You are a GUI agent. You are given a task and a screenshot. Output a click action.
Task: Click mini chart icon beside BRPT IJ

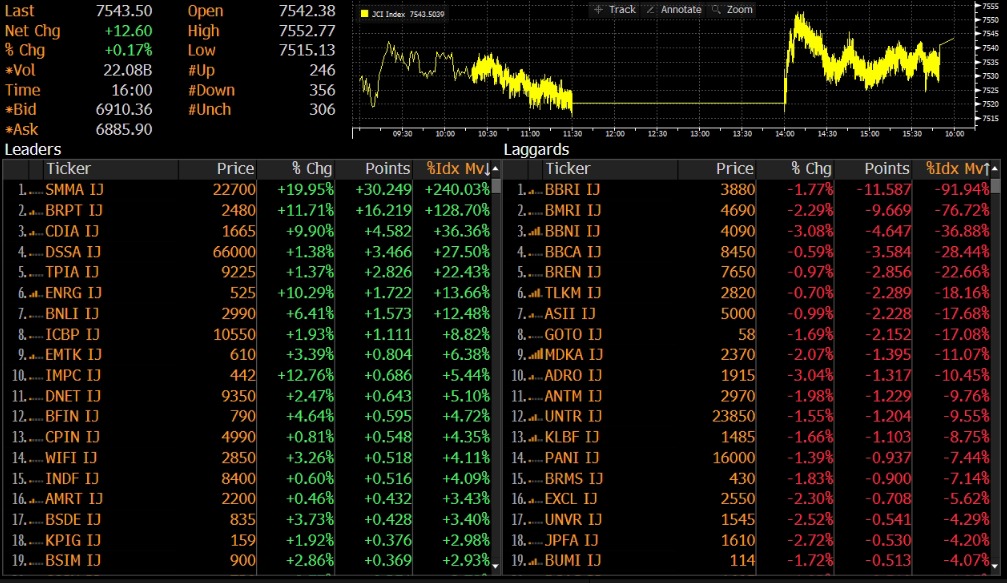tap(36, 211)
